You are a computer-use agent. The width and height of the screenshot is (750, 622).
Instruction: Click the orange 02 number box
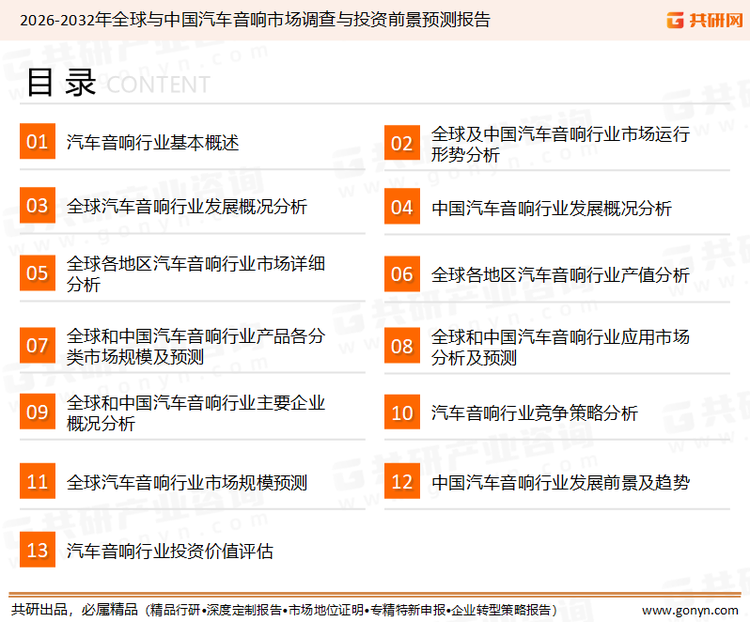402,143
